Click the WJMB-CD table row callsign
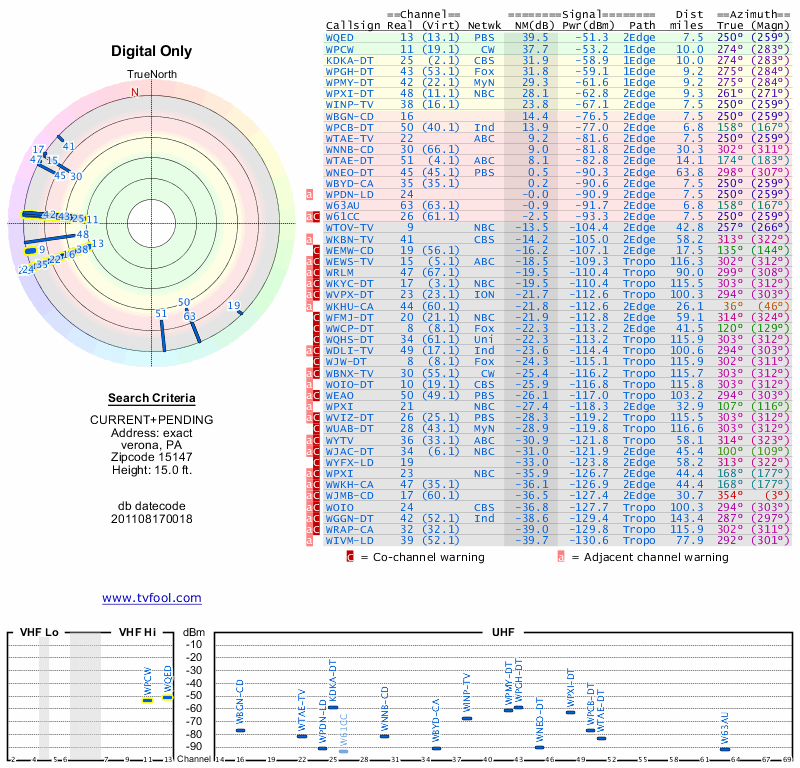 (349, 496)
